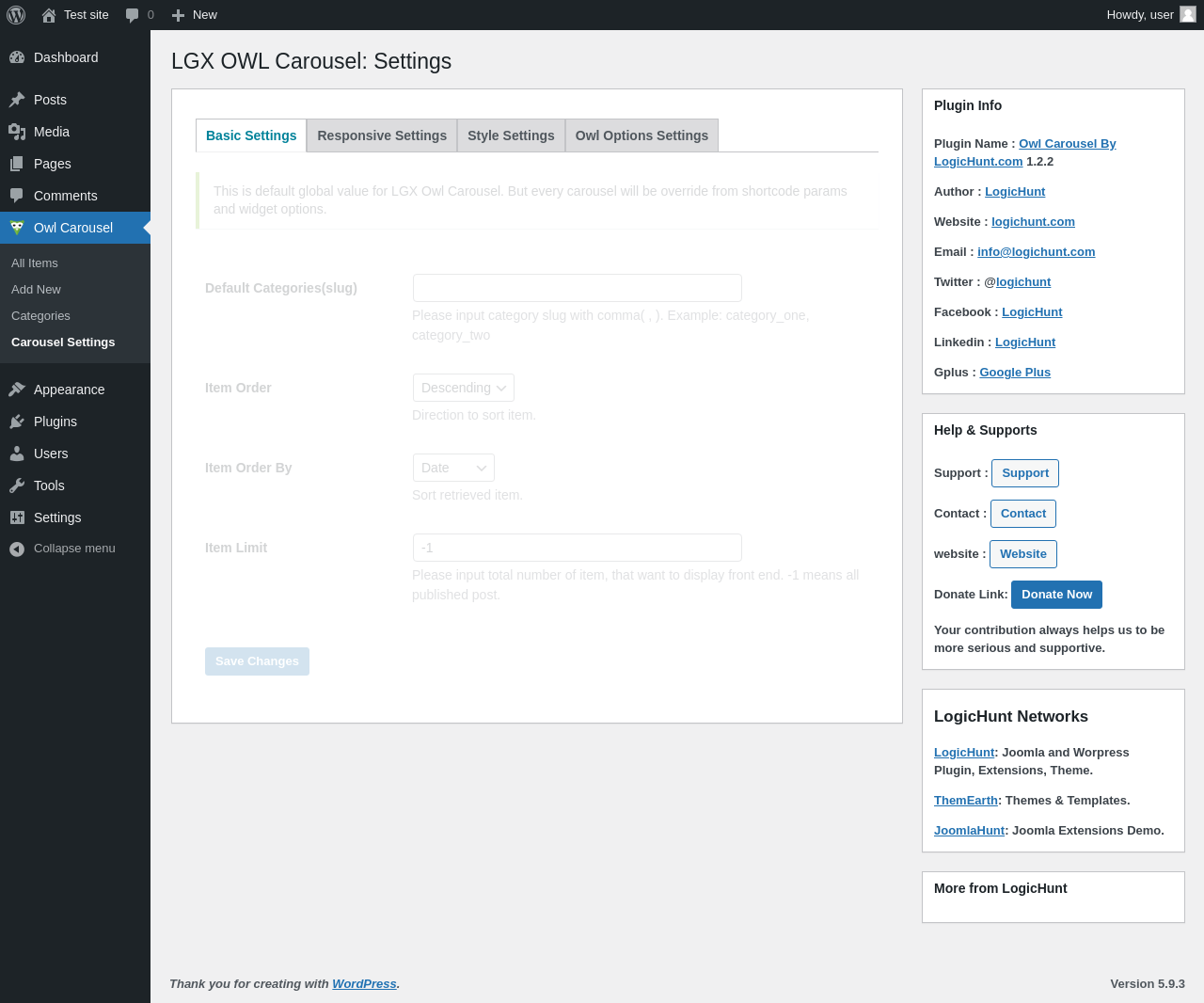The width and height of the screenshot is (1204, 1003).
Task: Click the Plugins plug icon
Action: tap(17, 422)
